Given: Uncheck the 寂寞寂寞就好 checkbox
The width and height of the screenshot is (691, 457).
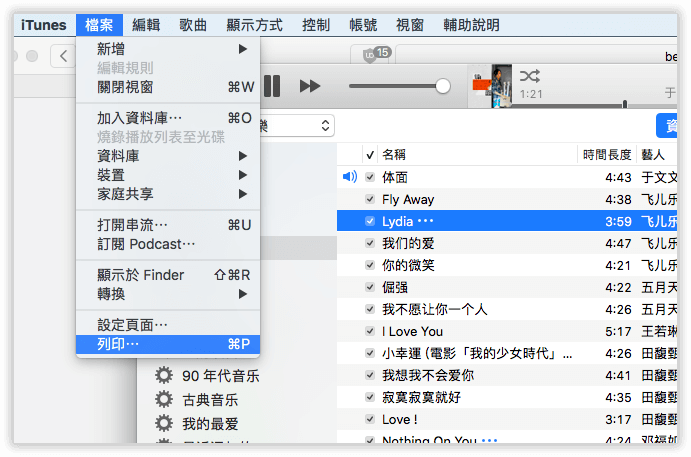Looking at the screenshot, I should (x=370, y=398).
